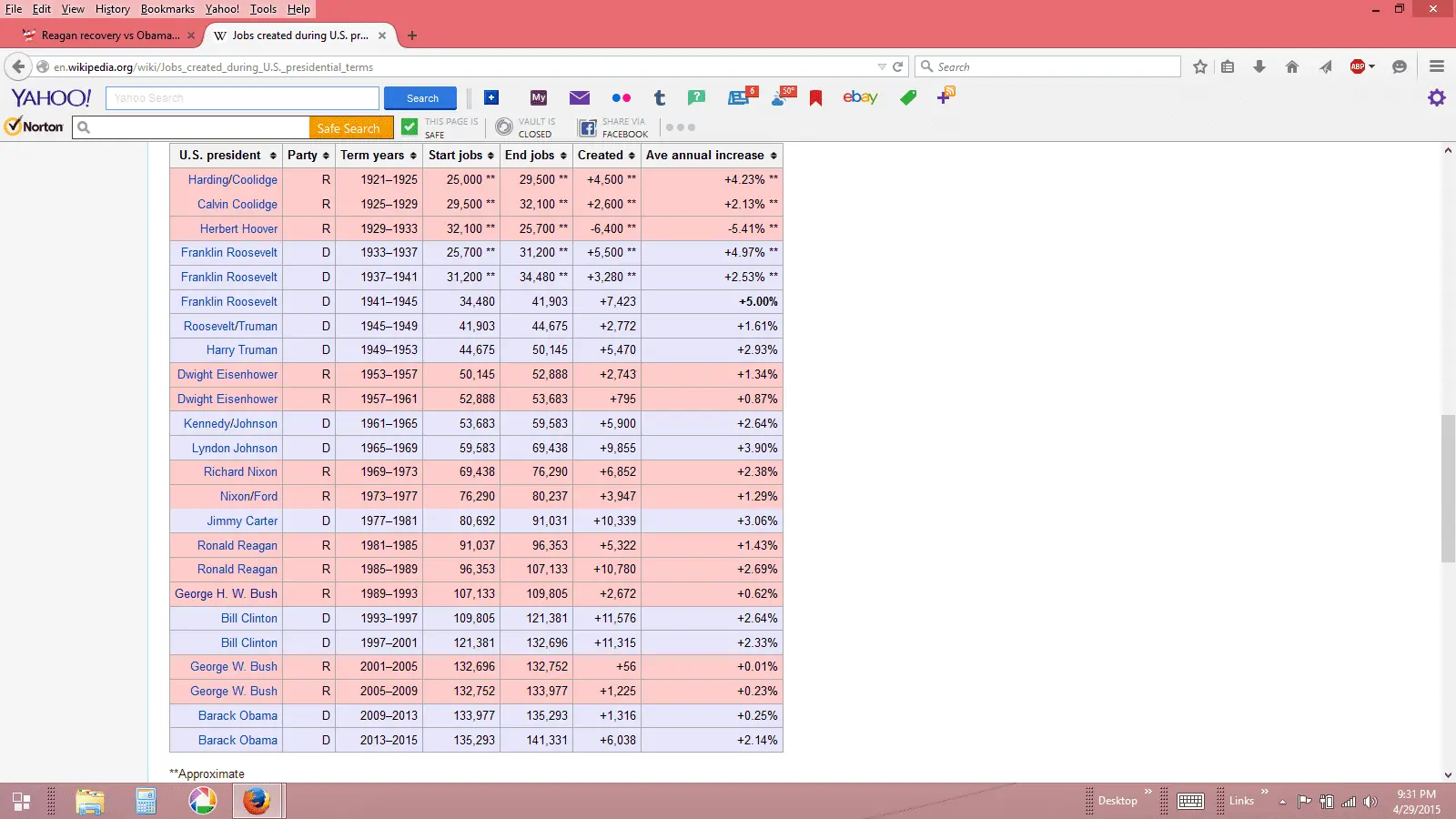Toggle sort by Created column header
This screenshot has width=1456, height=819.
(x=606, y=155)
